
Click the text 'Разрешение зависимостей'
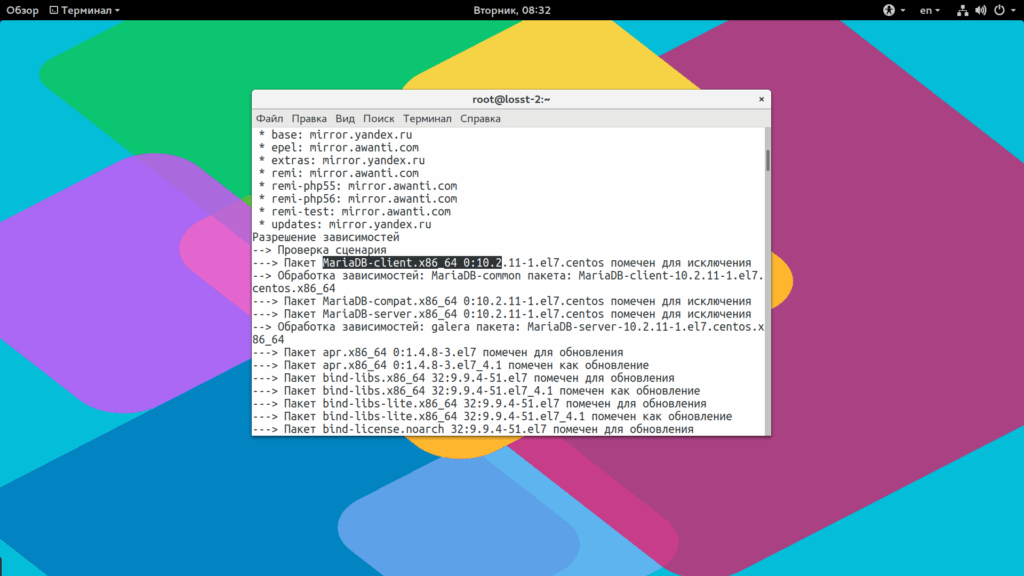(x=326, y=237)
